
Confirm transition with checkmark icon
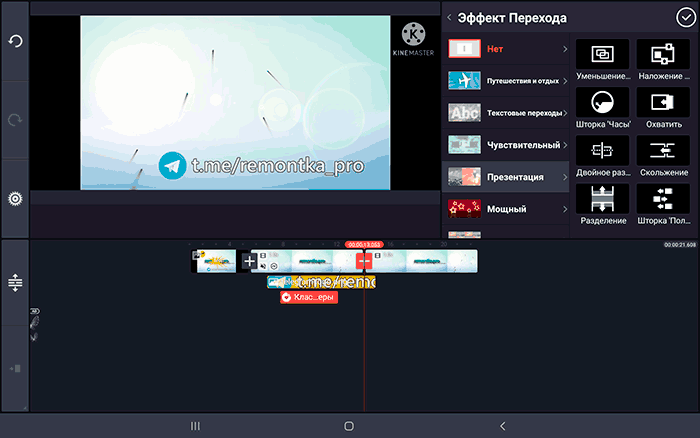[685, 17]
